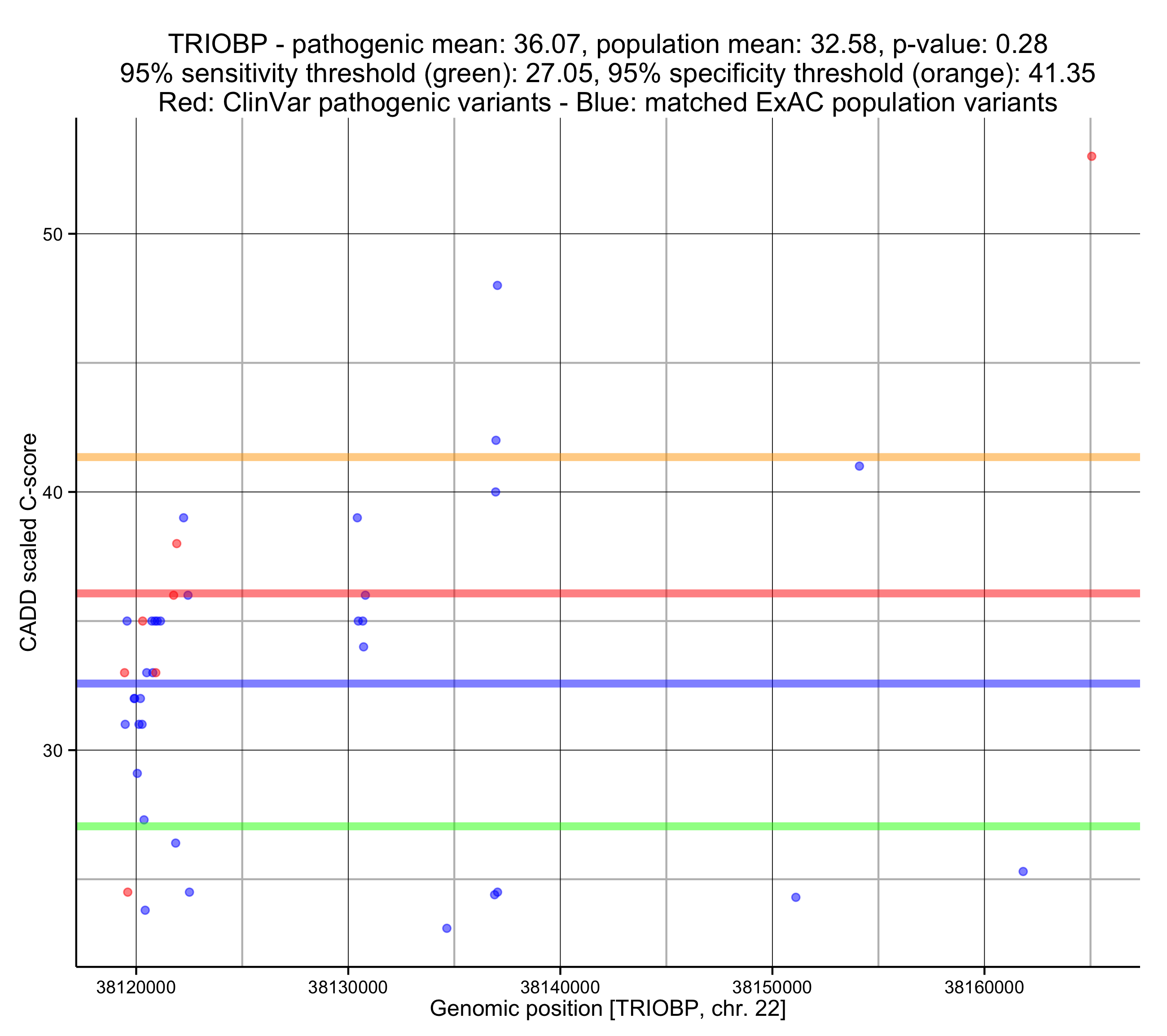Image resolution: width=1167 pixels, height=1036 pixels.
Task: Click the blue population mean line
Action: click(x=628, y=684)
